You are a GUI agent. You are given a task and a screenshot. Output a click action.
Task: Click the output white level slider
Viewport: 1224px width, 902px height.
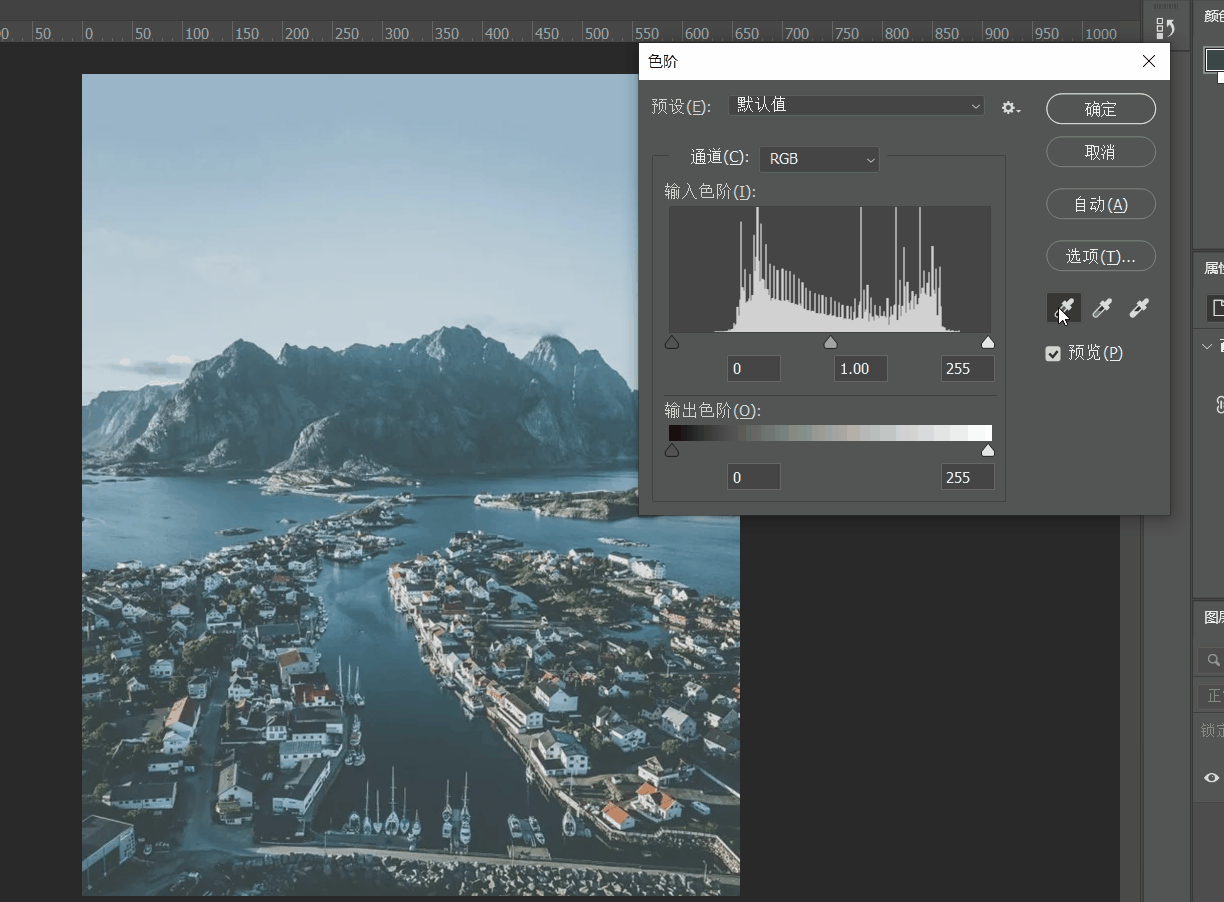click(x=988, y=451)
